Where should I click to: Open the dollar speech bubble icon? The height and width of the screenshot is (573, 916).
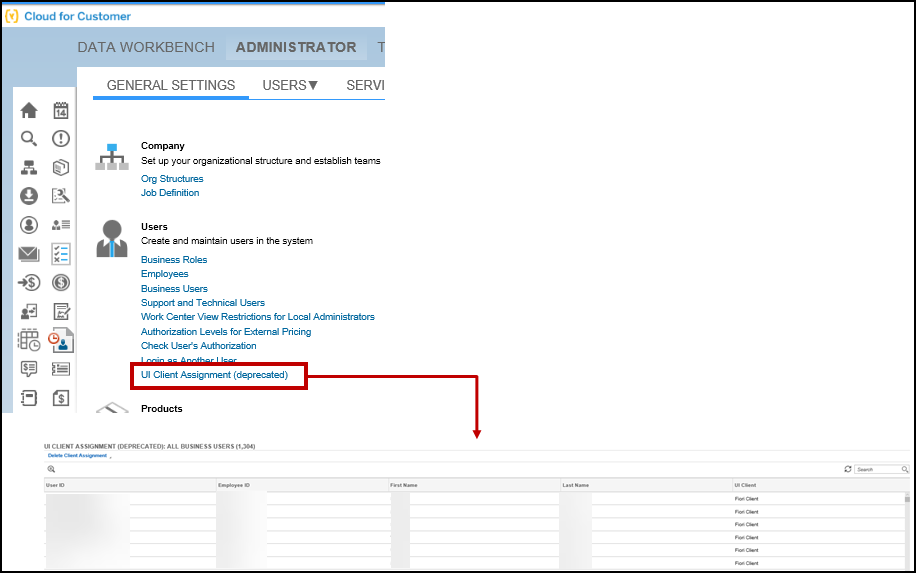click(x=29, y=369)
